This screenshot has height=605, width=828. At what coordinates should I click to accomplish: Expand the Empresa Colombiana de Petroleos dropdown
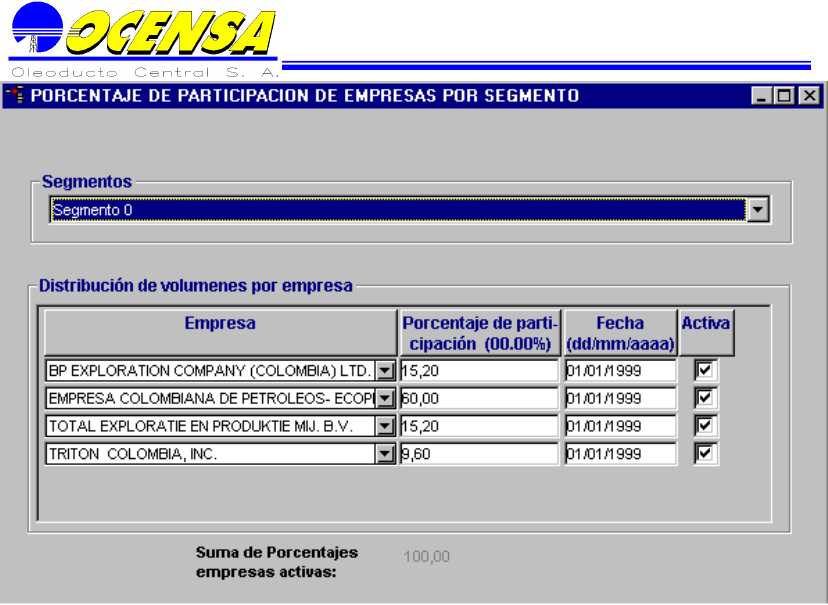(x=385, y=398)
